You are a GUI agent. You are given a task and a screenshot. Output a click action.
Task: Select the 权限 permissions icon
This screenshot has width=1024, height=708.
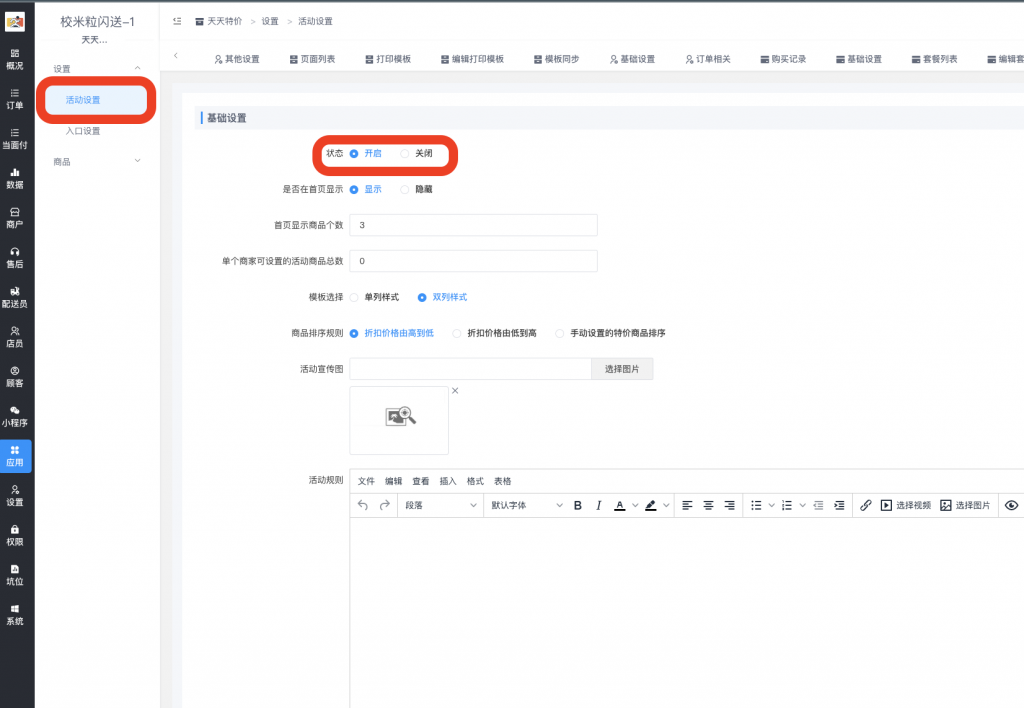tap(16, 535)
